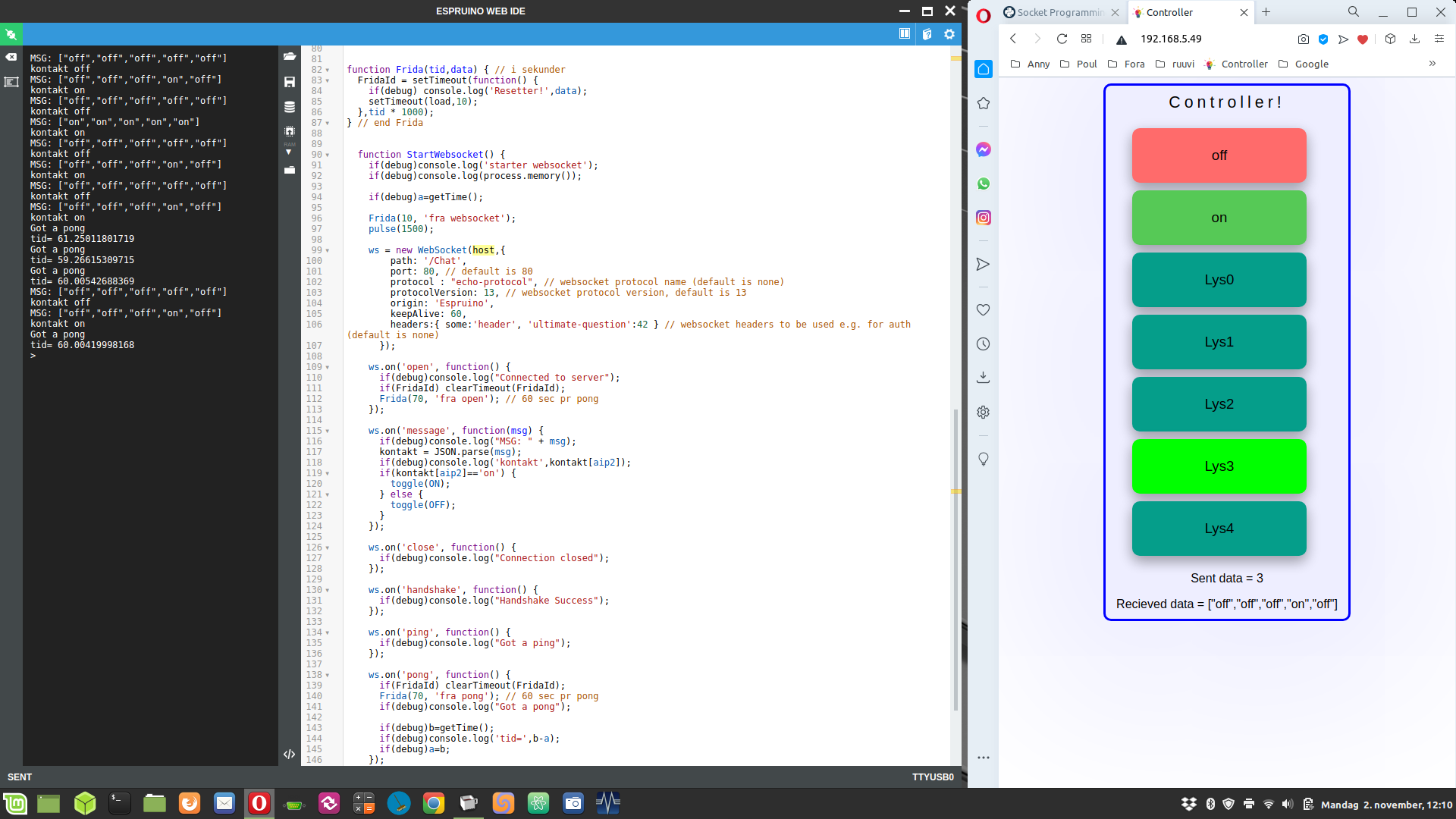This screenshot has width=1456, height=819.
Task: Click the Opera menu logo
Action: [x=983, y=16]
